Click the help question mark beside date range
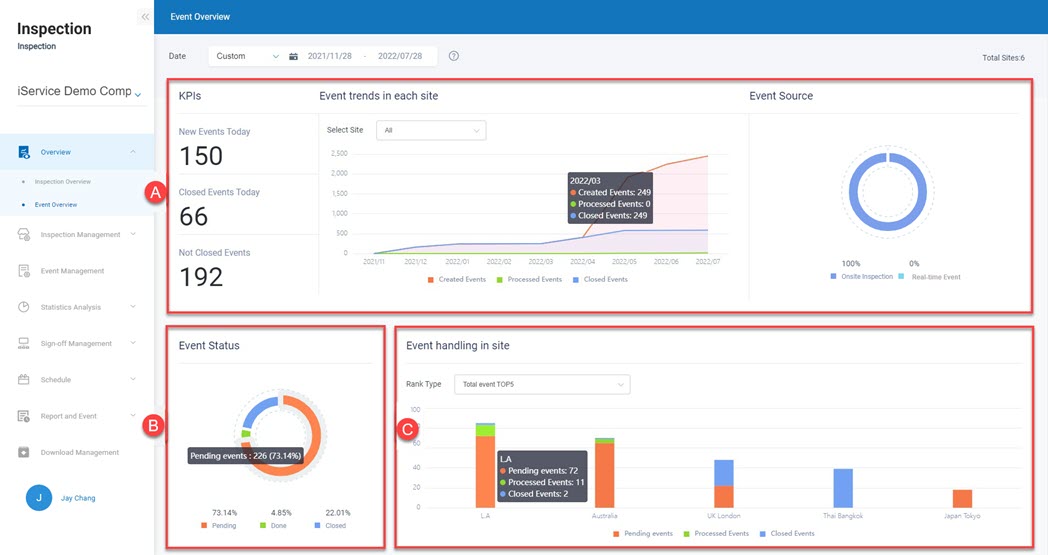 [x=454, y=56]
